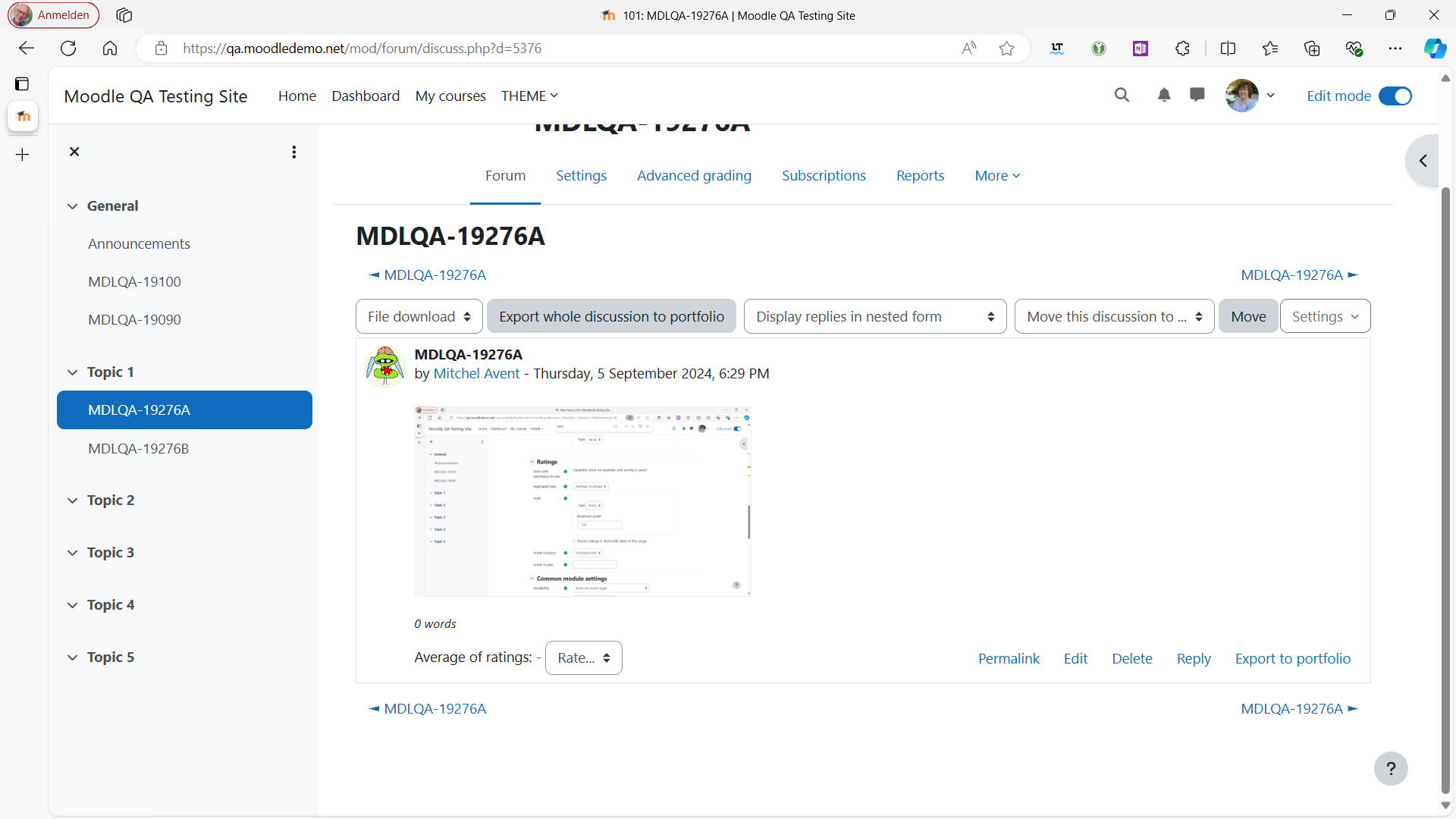This screenshot has width=1456, height=819.
Task: Open browser extensions puzzle icon
Action: [x=1182, y=49]
